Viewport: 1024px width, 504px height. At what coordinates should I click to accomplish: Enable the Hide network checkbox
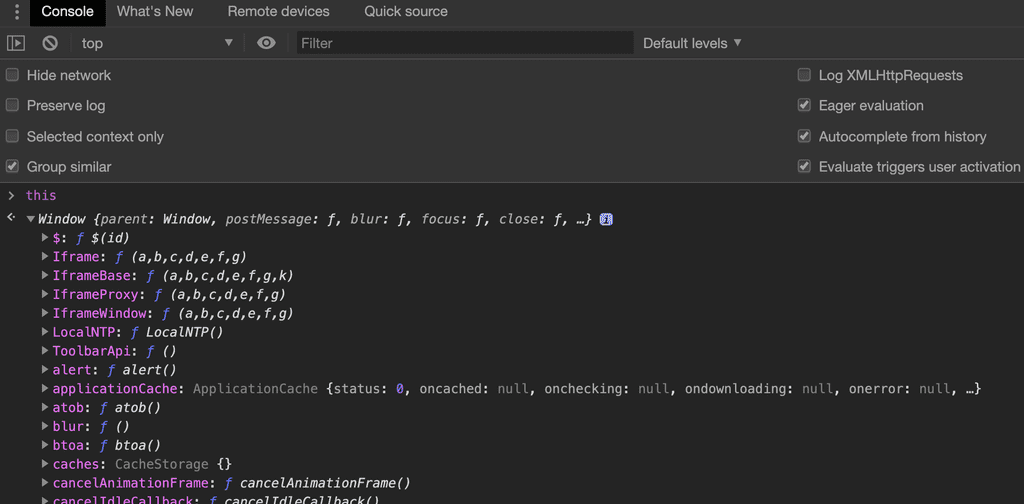[13, 75]
